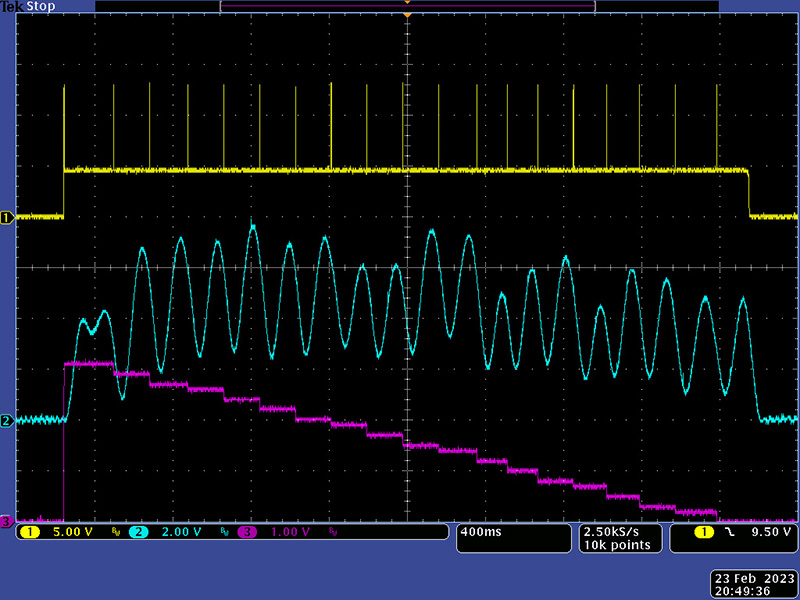This screenshot has width=800, height=600.
Task: Click the magenta channel 3 badge
Action: point(246,532)
